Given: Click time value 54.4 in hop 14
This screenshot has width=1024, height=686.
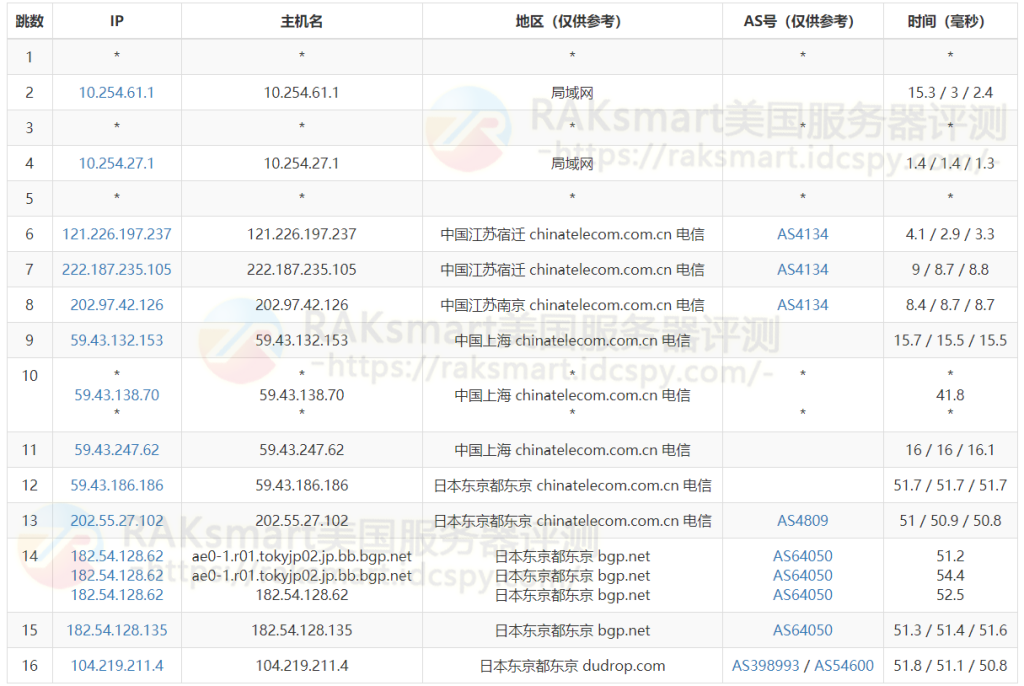Looking at the screenshot, I should 950,575.
